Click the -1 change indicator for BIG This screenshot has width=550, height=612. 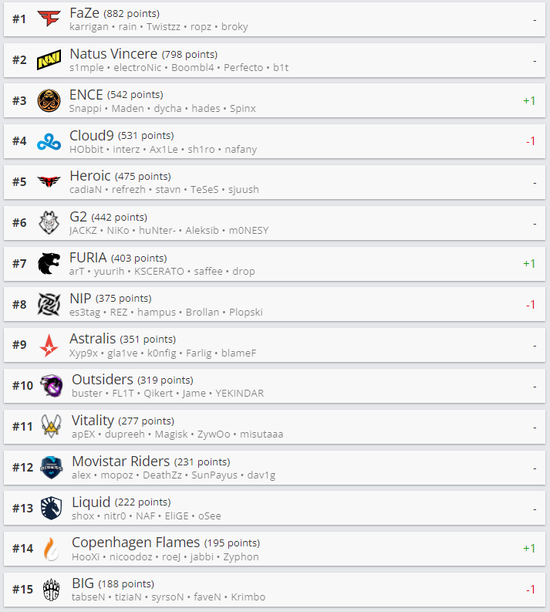[x=530, y=589]
